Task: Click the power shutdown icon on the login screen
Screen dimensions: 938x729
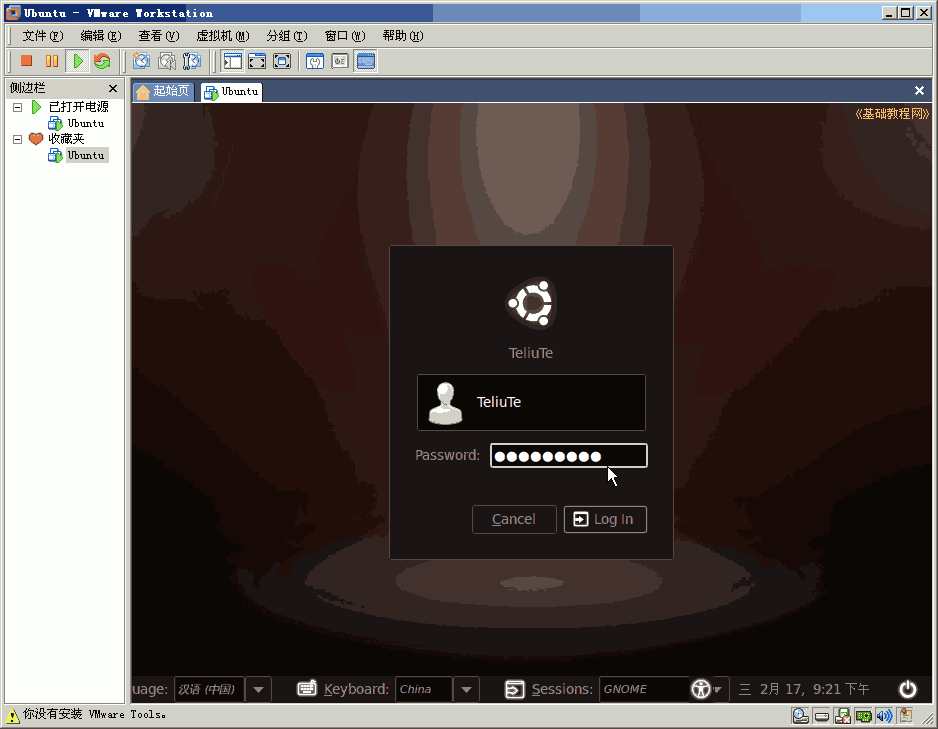Action: point(907,690)
